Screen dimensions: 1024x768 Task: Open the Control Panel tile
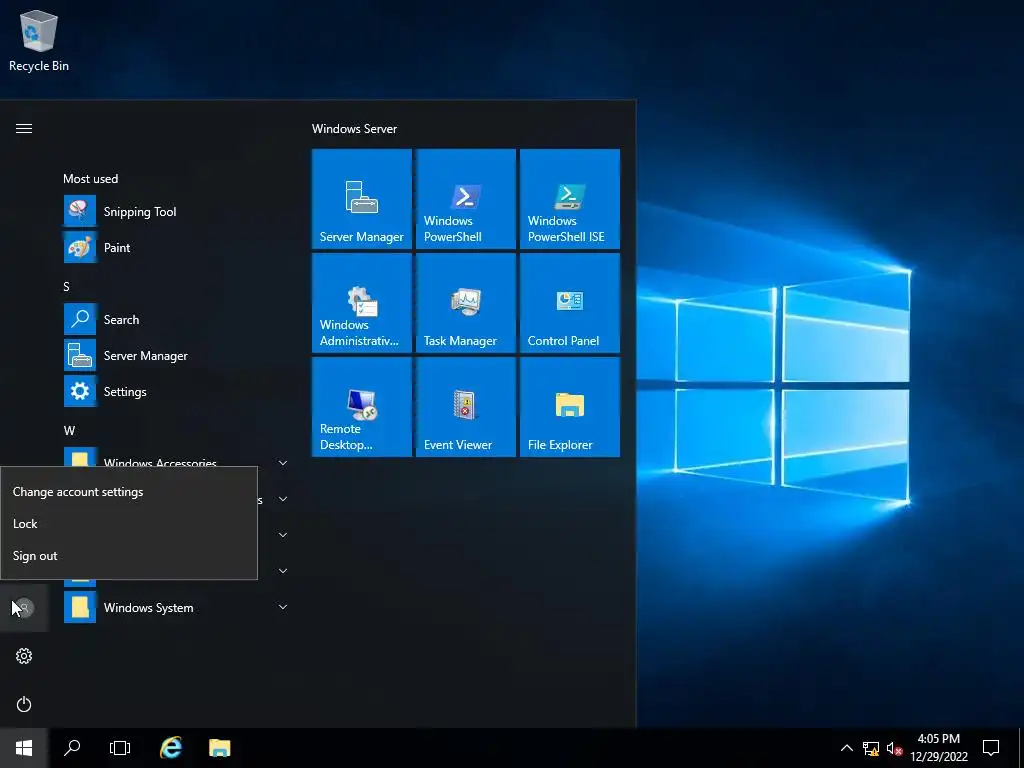pos(569,302)
